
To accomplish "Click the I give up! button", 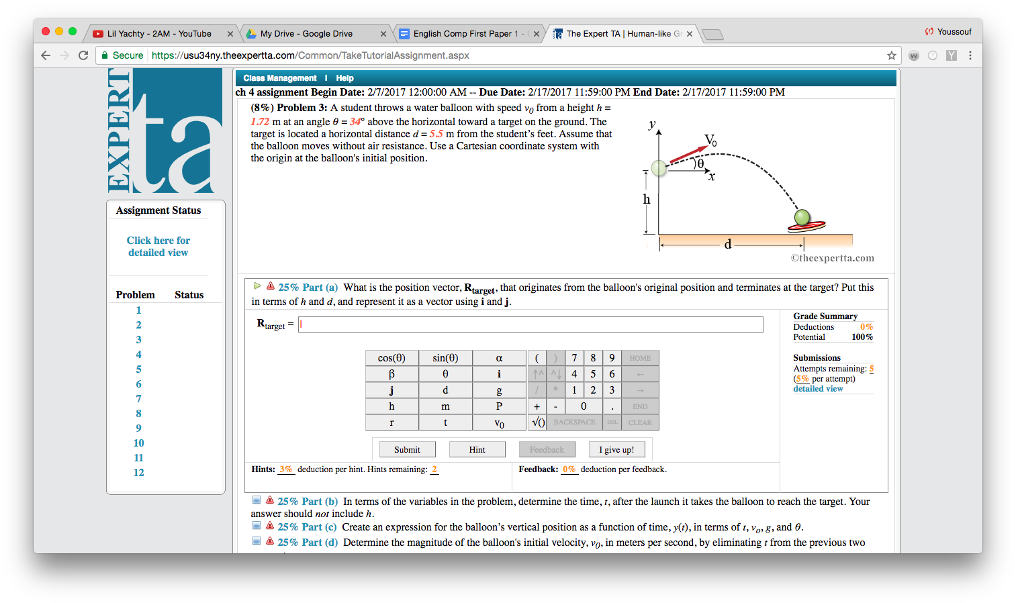I will (616, 450).
